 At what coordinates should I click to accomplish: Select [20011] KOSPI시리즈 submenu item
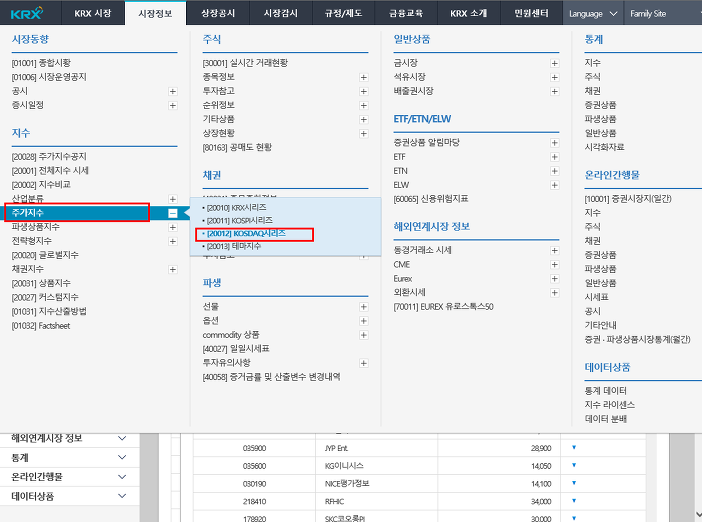pyautogui.click(x=239, y=220)
